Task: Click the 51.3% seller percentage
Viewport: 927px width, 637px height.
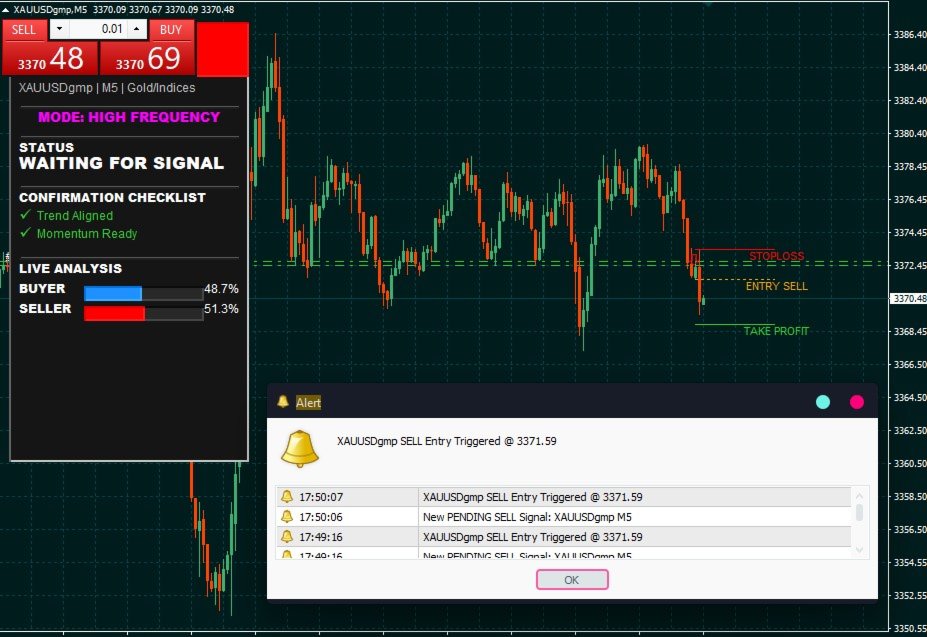Action: (x=221, y=309)
